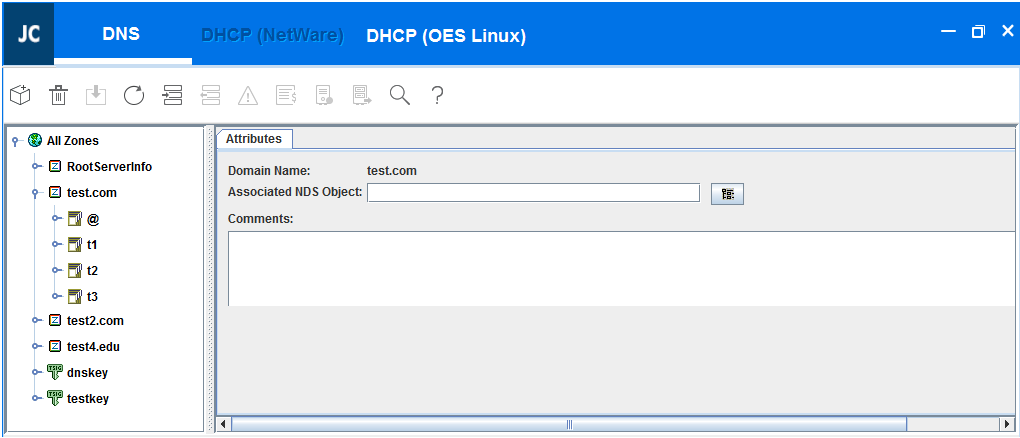Click the Import DNS database icon

coord(172,95)
